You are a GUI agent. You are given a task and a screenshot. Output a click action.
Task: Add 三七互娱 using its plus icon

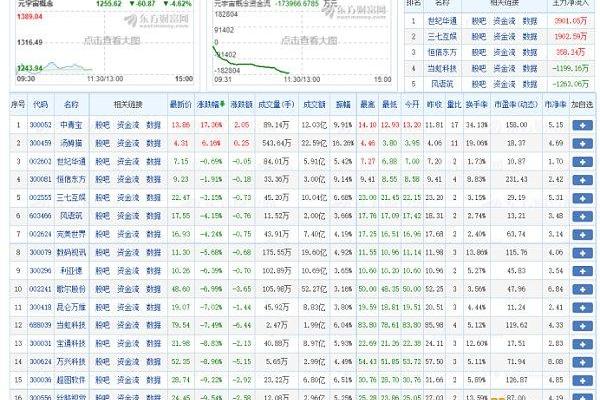pyautogui.click(x=583, y=198)
